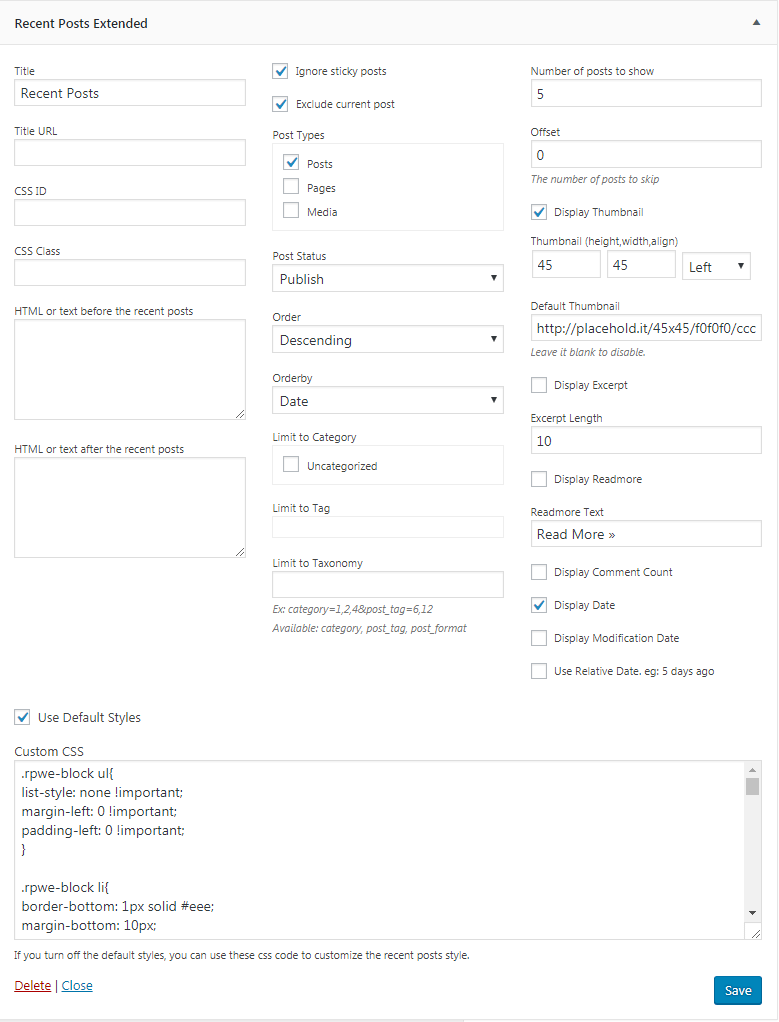Image resolution: width=779 pixels, height=1022 pixels.
Task: Click Custom CSS scrollbar down arrow
Action: point(753,913)
